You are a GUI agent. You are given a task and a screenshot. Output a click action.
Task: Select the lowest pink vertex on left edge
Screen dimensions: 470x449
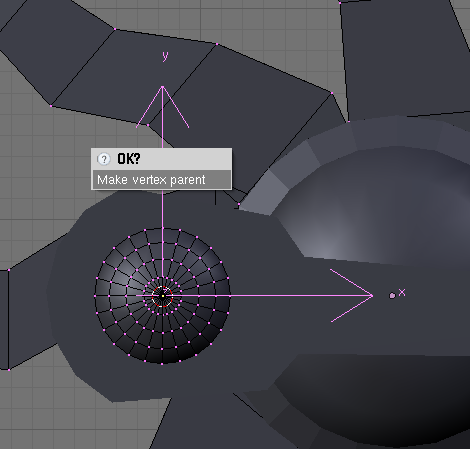(x=9, y=369)
